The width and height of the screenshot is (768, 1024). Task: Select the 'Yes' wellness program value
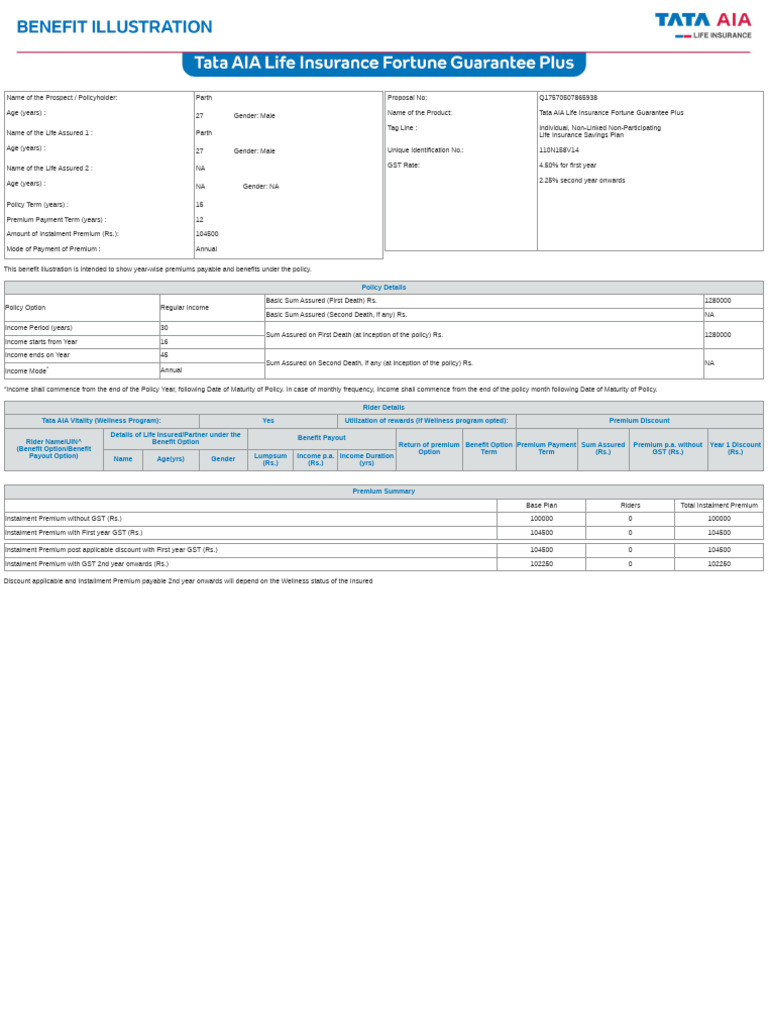coord(268,421)
